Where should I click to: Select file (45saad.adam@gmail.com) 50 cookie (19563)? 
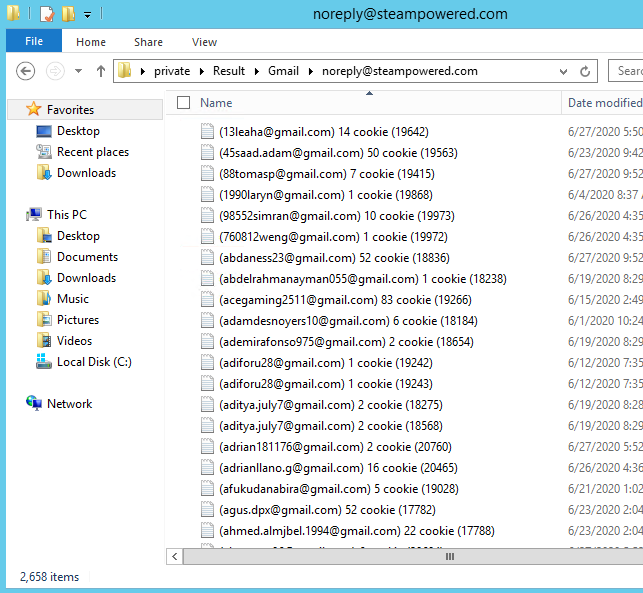[338, 153]
